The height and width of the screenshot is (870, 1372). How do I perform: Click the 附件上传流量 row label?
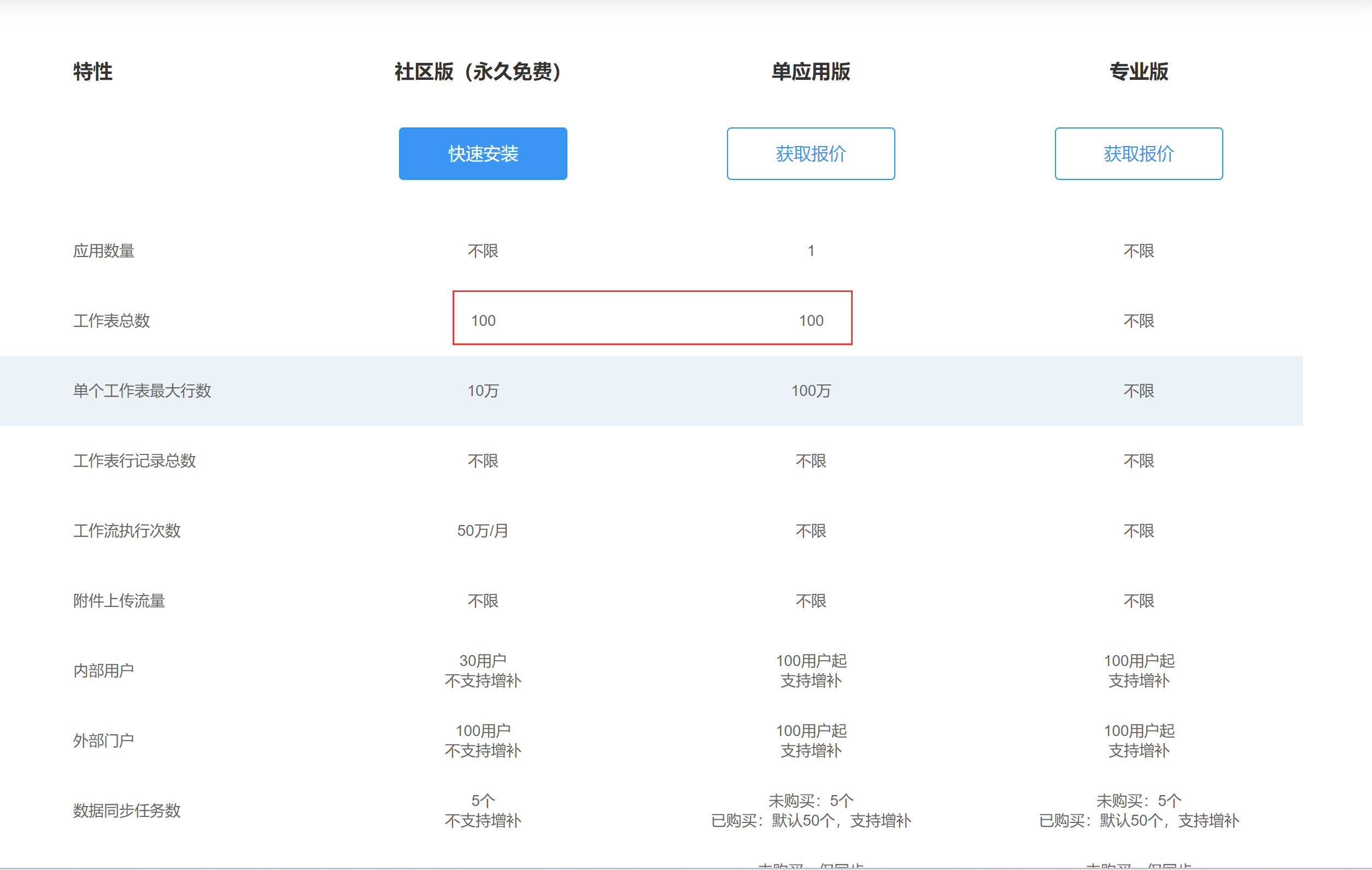pyautogui.click(x=119, y=600)
